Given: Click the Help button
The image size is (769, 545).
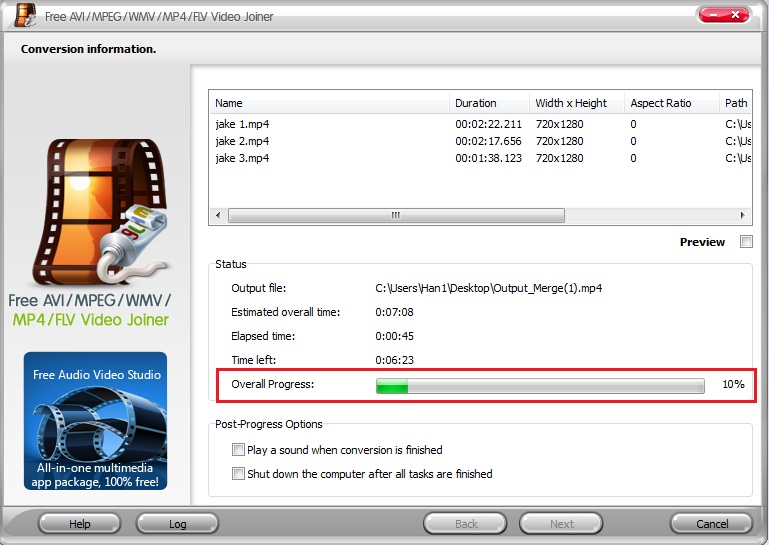Looking at the screenshot, I should [79, 524].
